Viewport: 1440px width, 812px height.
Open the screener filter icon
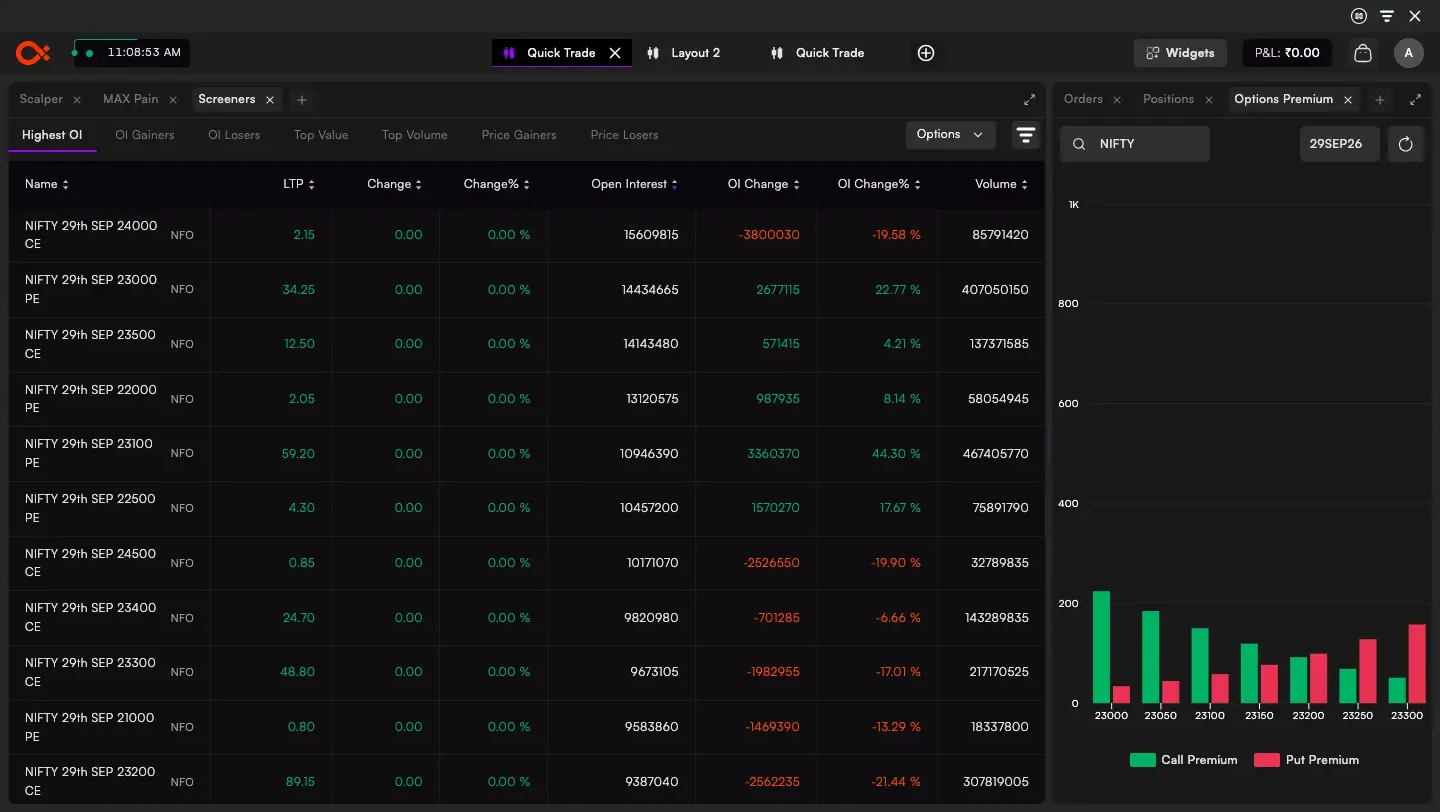pos(1026,135)
